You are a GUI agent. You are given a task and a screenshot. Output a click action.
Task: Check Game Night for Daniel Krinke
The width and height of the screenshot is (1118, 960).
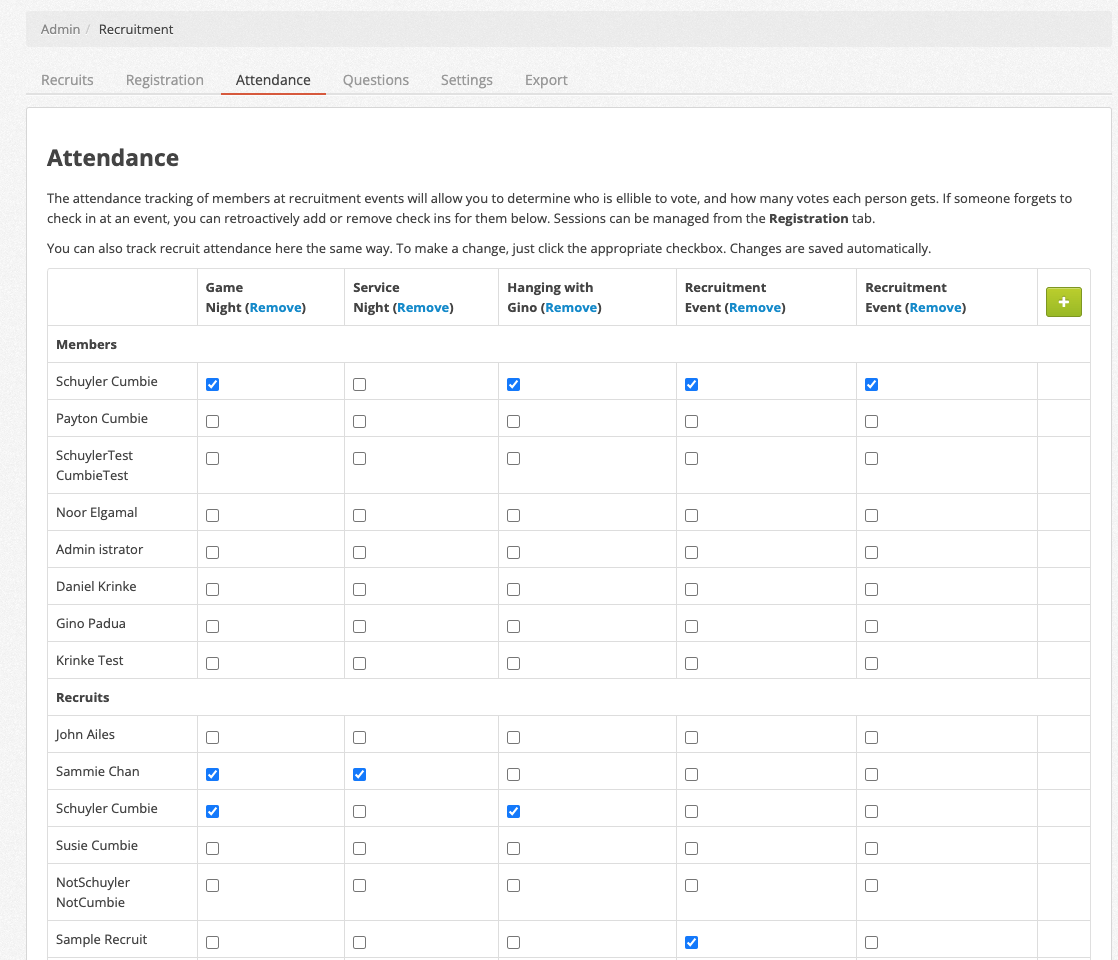click(x=212, y=589)
